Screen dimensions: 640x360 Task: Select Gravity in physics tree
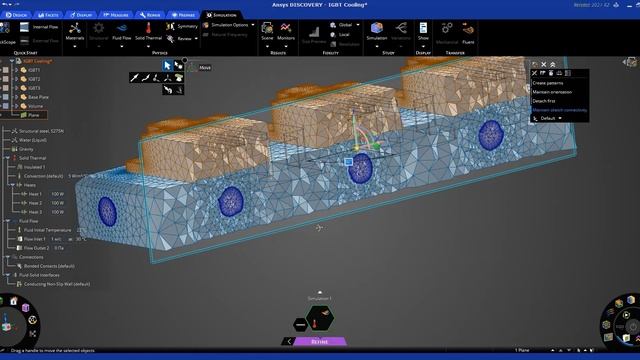[x=26, y=149]
